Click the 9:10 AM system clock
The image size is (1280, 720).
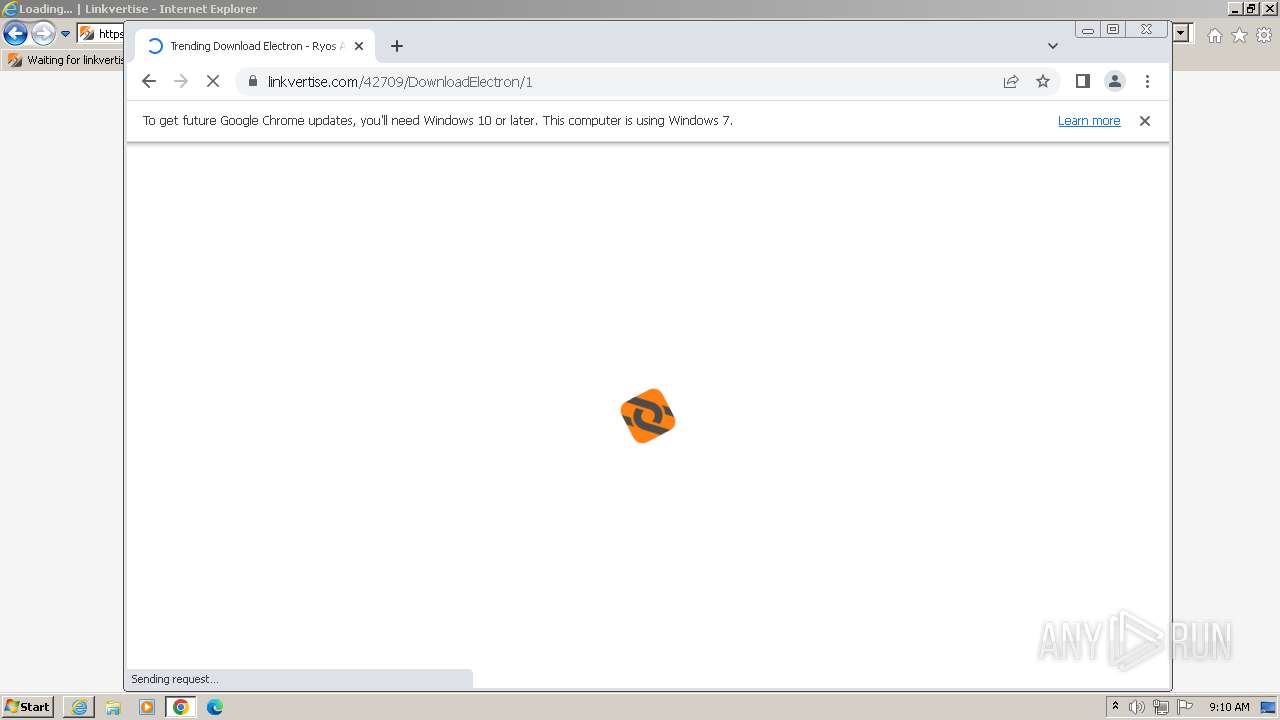1229,707
